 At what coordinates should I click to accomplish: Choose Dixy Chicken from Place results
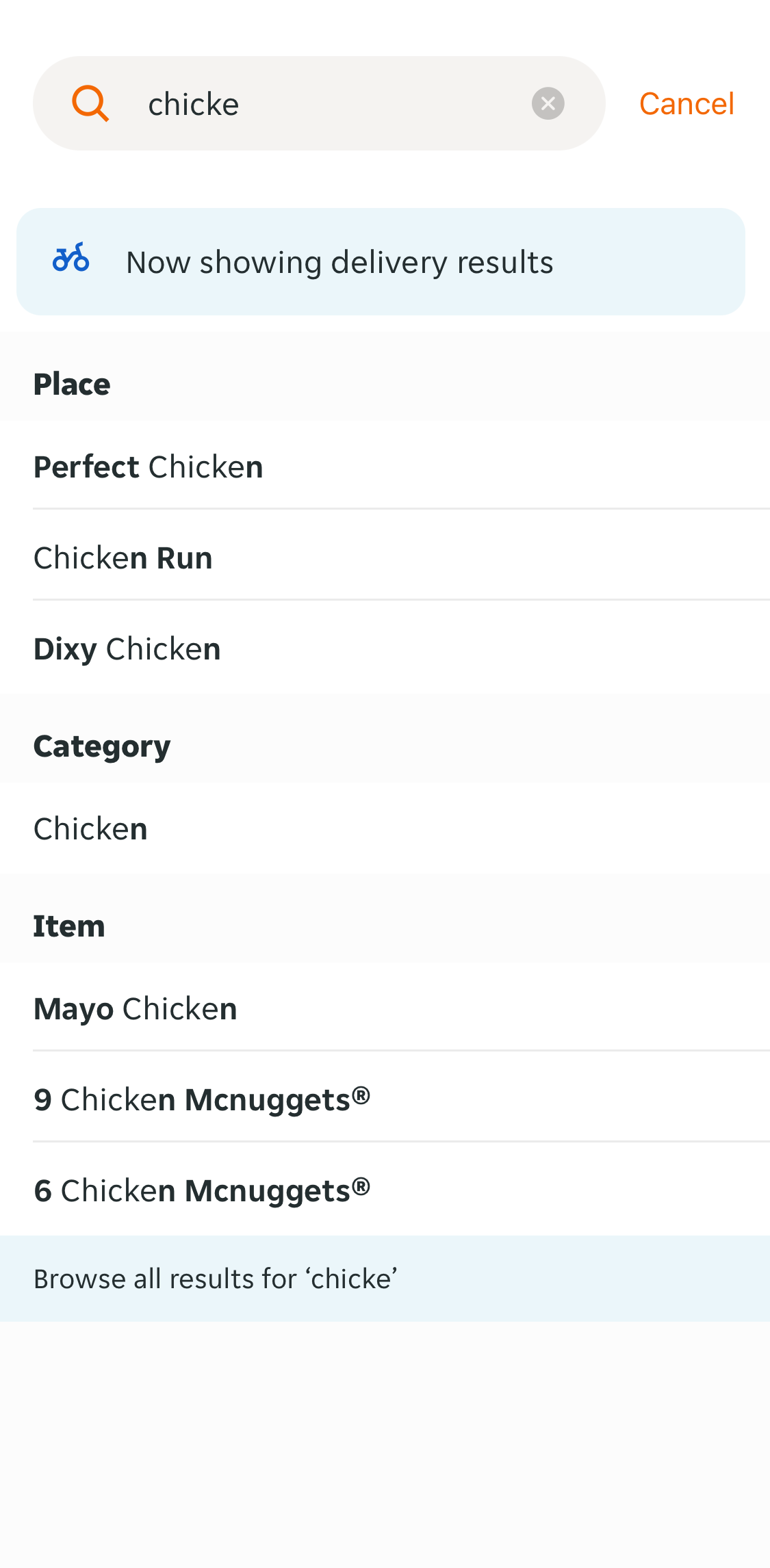click(x=127, y=648)
